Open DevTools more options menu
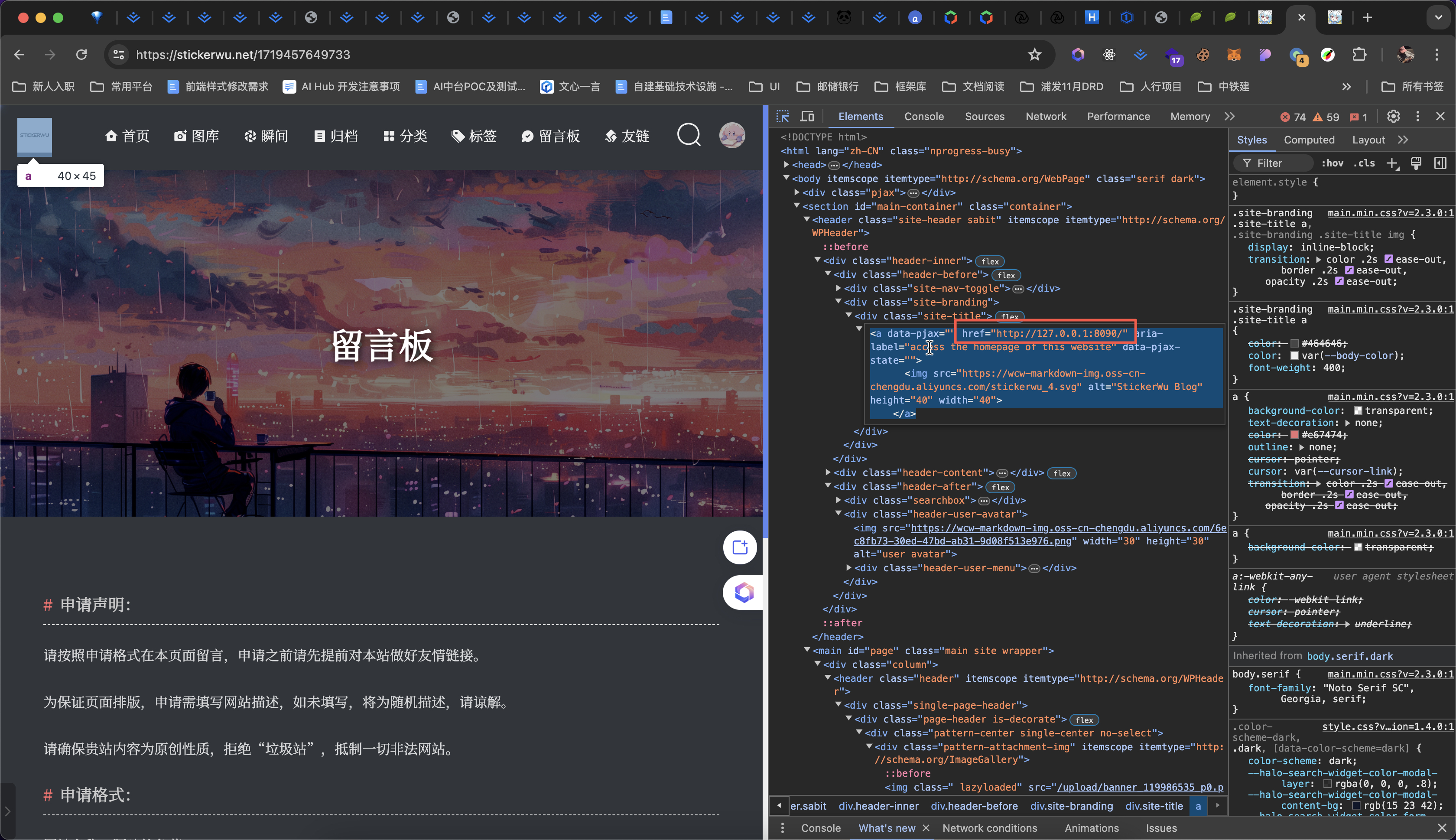 click(x=1418, y=117)
